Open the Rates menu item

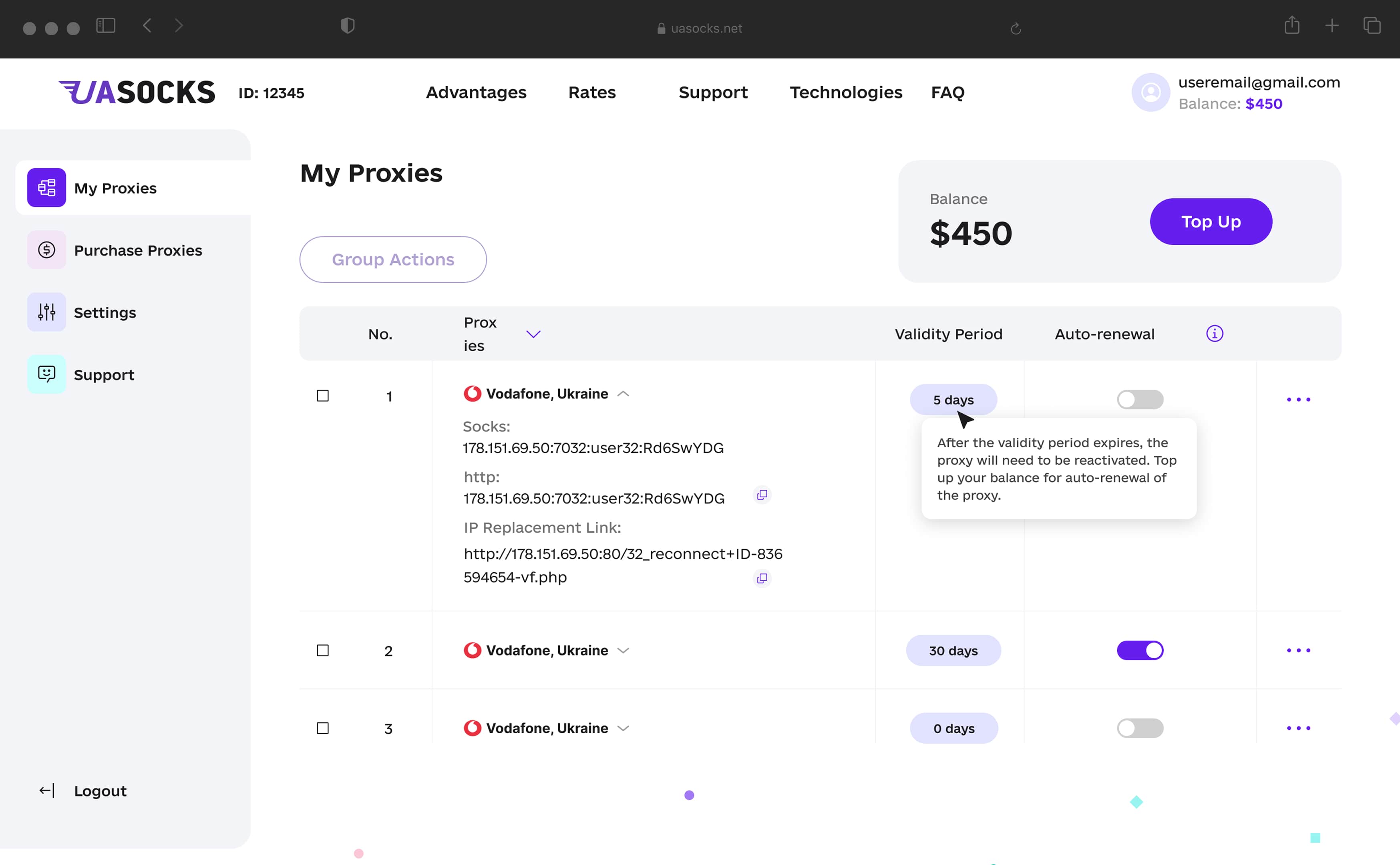pos(592,92)
